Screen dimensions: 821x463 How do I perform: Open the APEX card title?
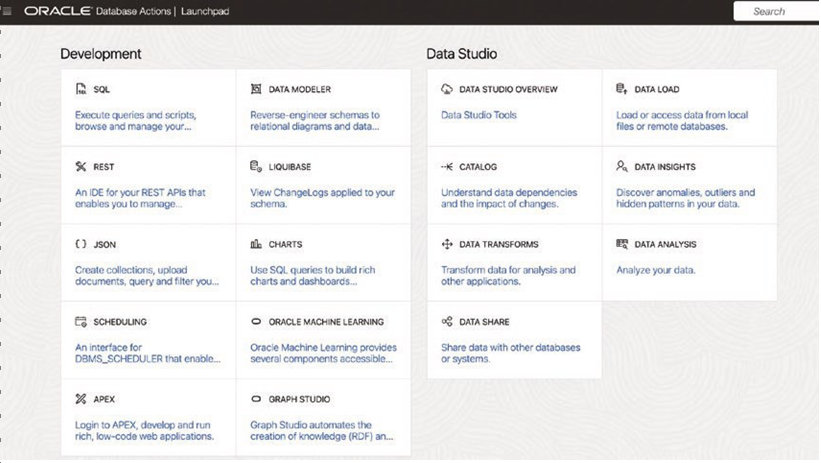point(104,400)
